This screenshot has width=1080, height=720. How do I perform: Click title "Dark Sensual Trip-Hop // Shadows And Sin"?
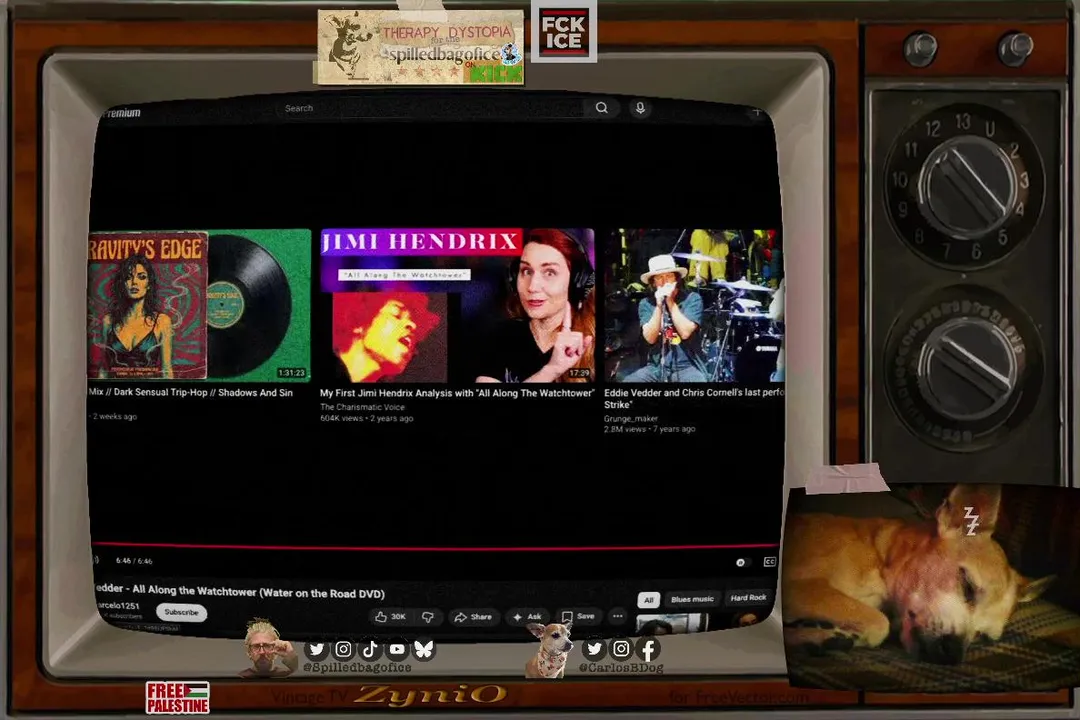203,392
